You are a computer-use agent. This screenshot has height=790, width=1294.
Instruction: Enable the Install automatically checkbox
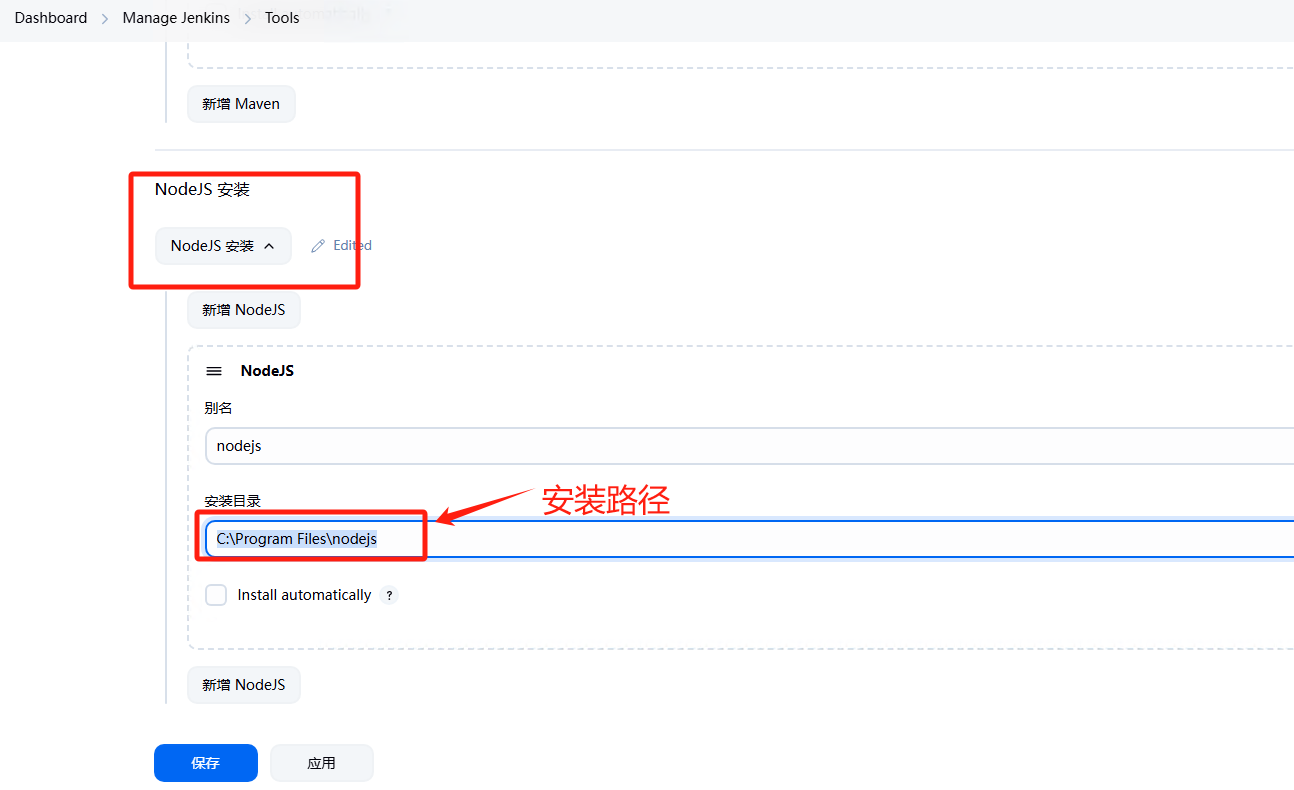tap(216, 595)
